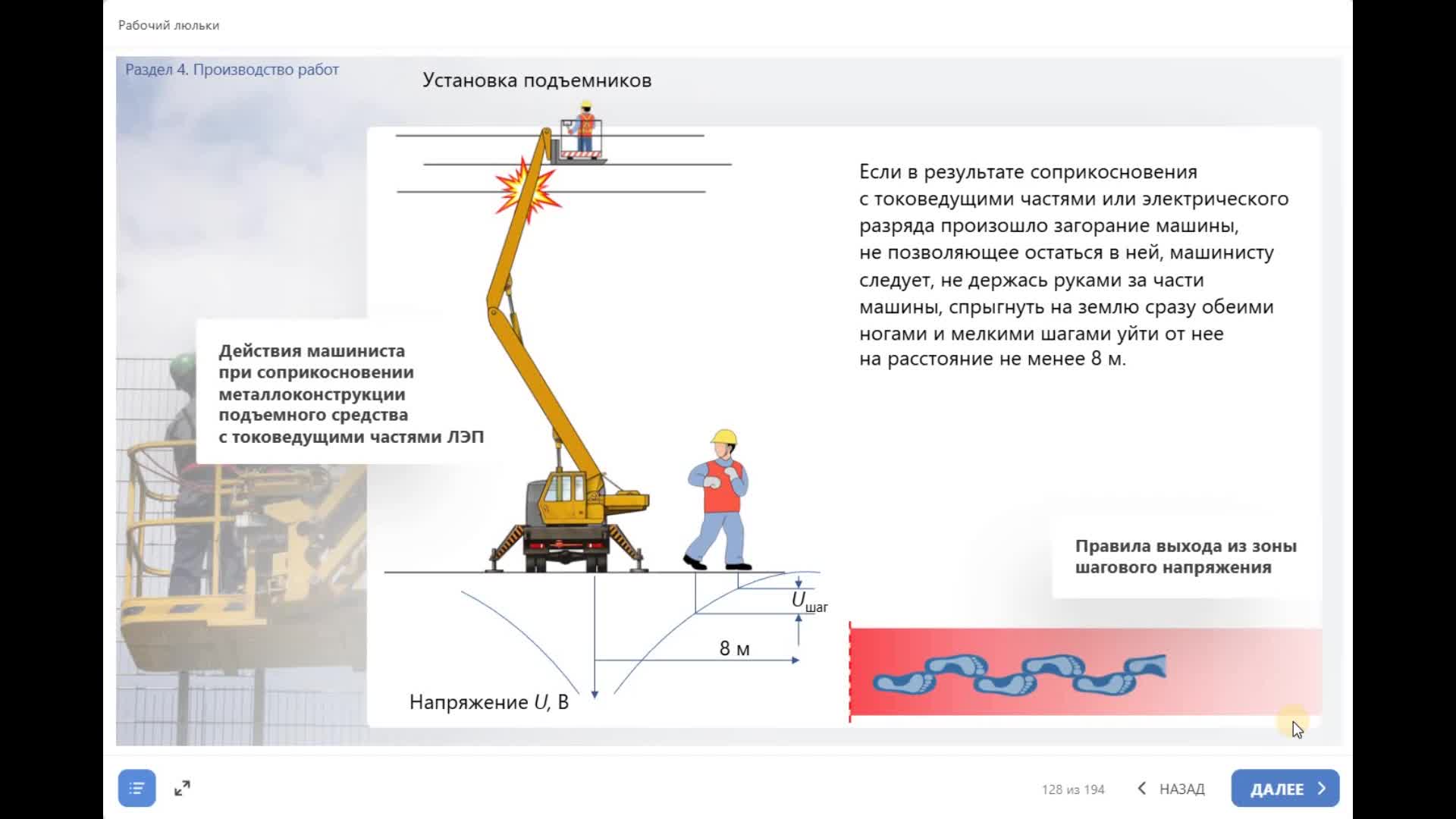1456x819 pixels.
Task: Expand the player to fullscreen
Action: 181,788
